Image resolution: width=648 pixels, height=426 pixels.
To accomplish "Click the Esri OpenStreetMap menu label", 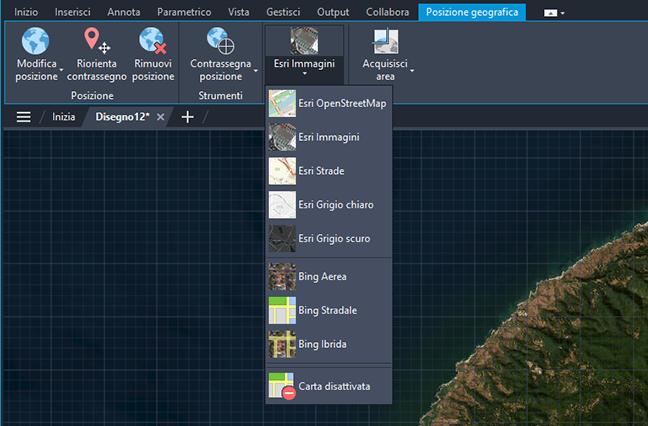I will tap(343, 103).
